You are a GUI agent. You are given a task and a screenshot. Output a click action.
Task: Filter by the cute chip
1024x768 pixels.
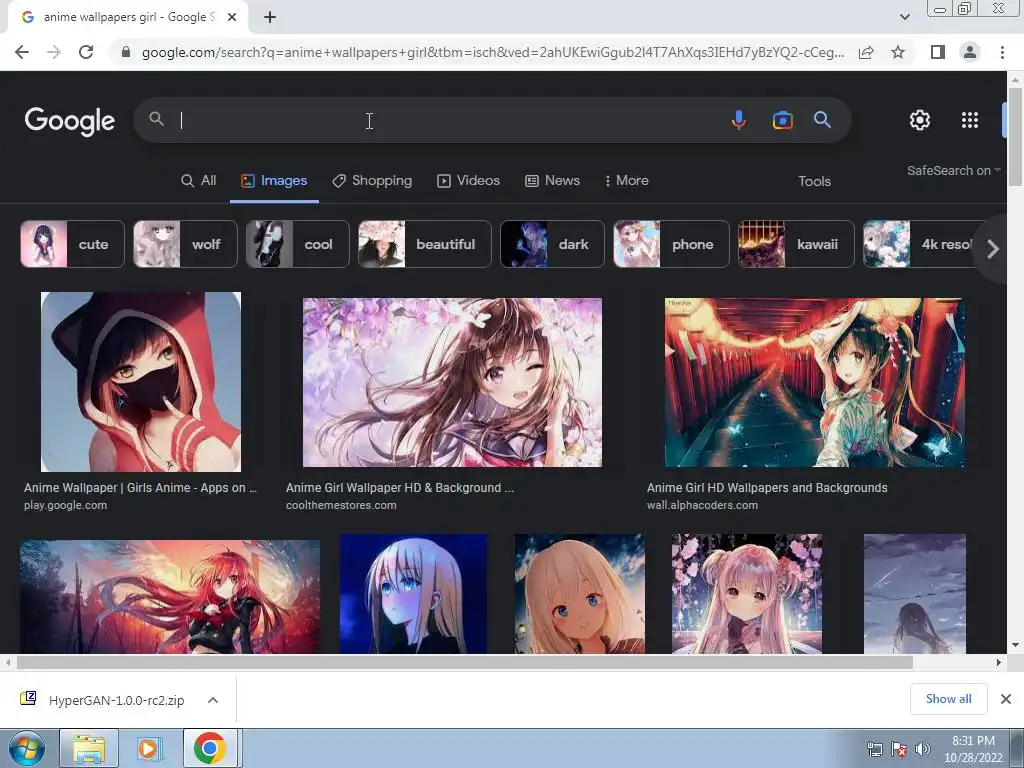[72, 244]
